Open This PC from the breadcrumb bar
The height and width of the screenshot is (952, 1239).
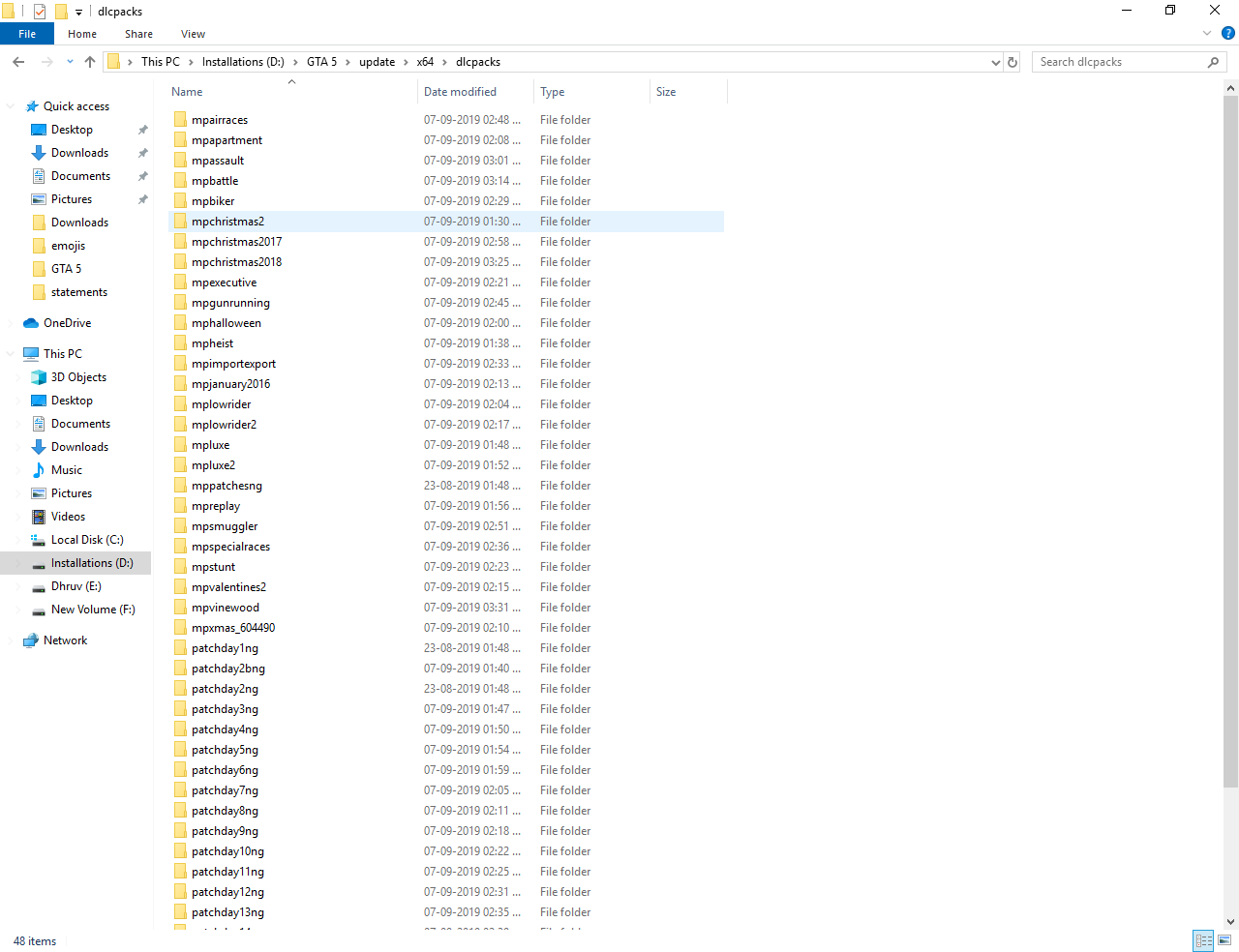pos(162,61)
